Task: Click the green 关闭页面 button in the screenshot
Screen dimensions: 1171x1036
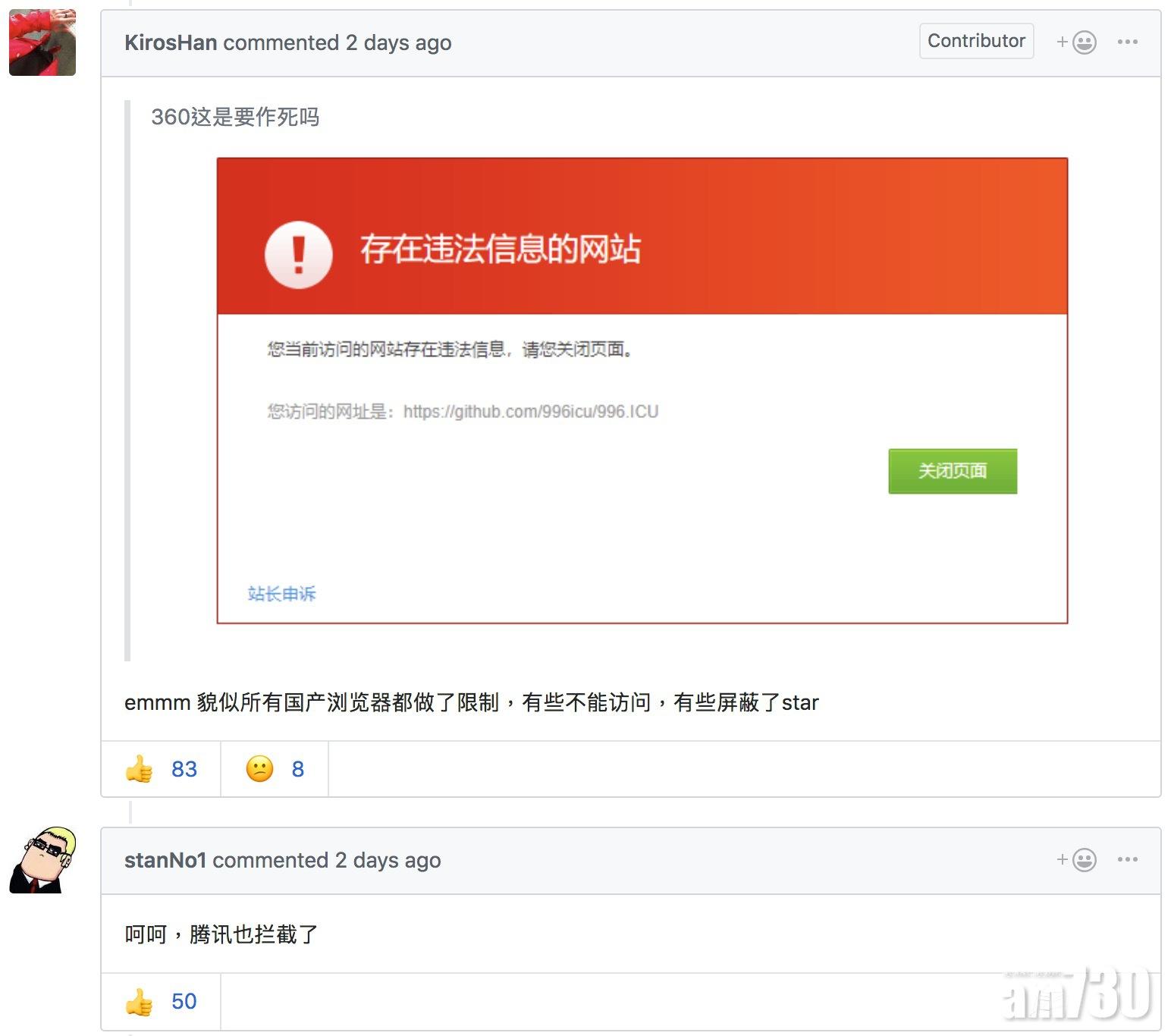Action: (953, 471)
